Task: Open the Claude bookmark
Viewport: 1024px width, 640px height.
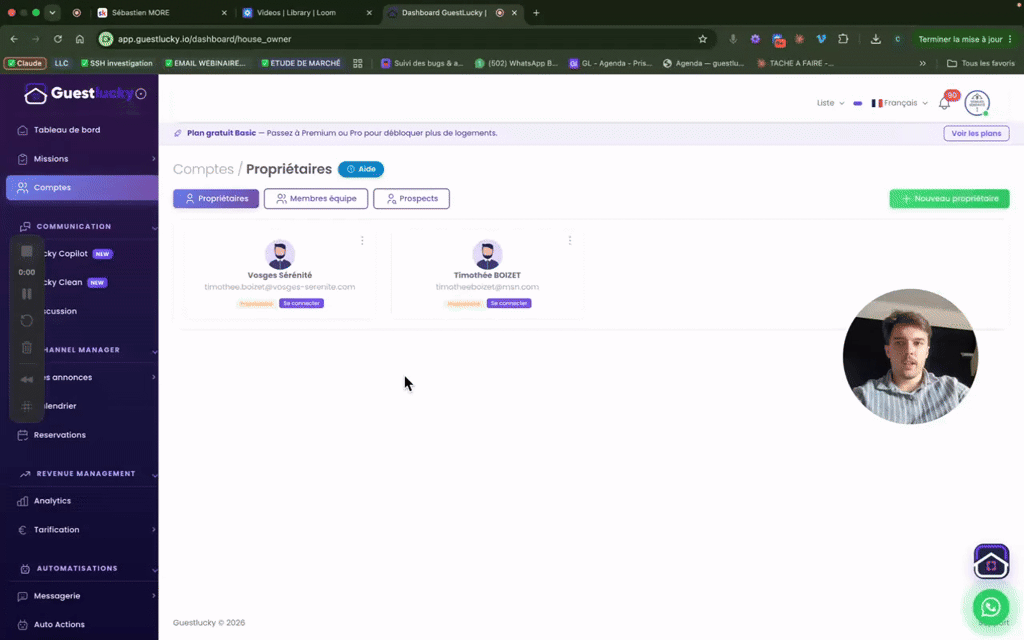Action: pyautogui.click(x=25, y=63)
